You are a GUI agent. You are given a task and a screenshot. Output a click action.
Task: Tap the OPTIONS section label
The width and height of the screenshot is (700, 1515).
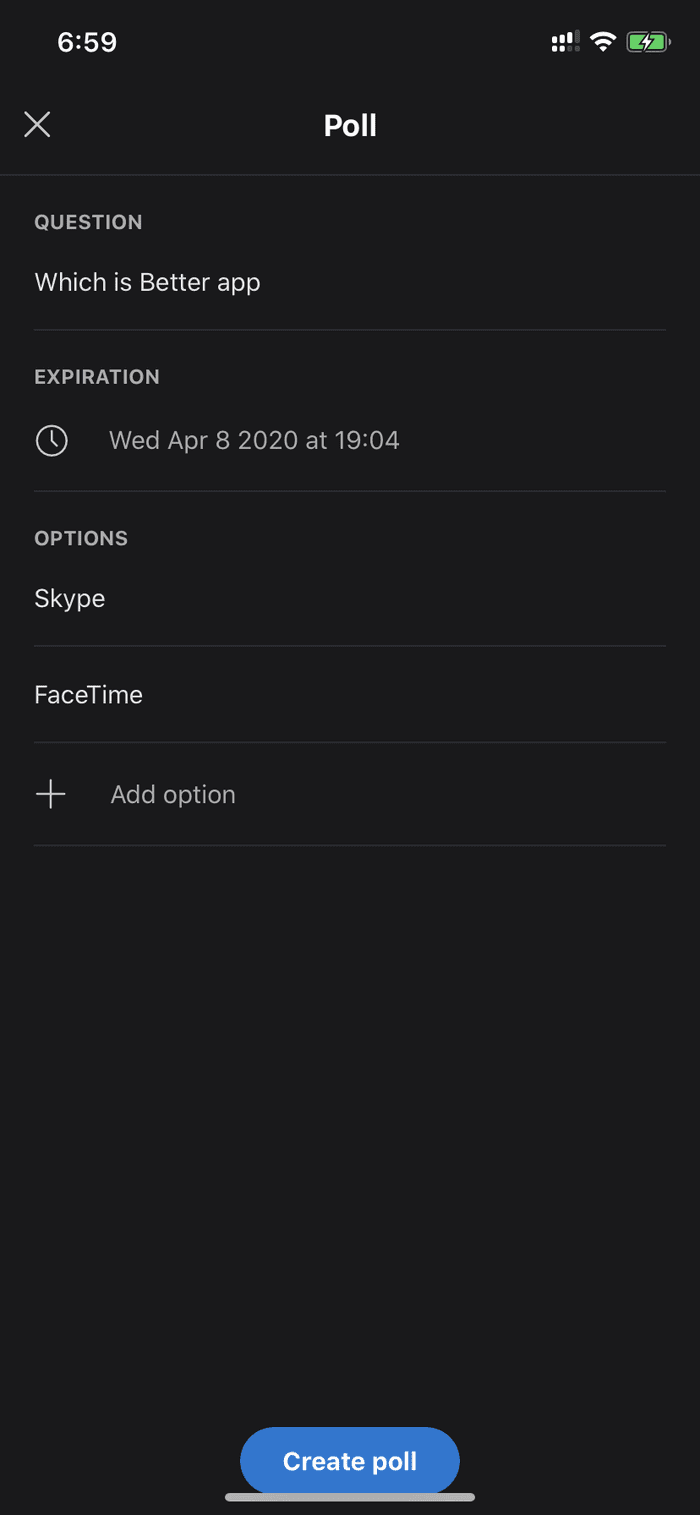coord(81,538)
